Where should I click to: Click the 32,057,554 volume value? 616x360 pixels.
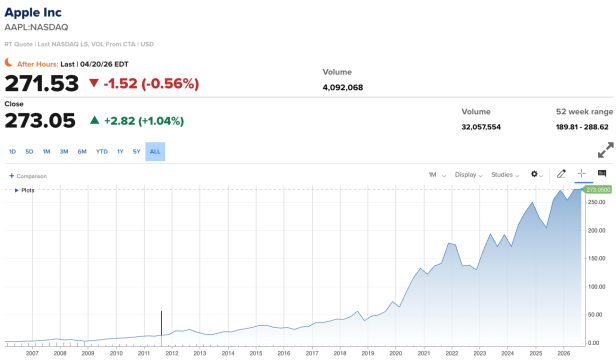click(481, 127)
